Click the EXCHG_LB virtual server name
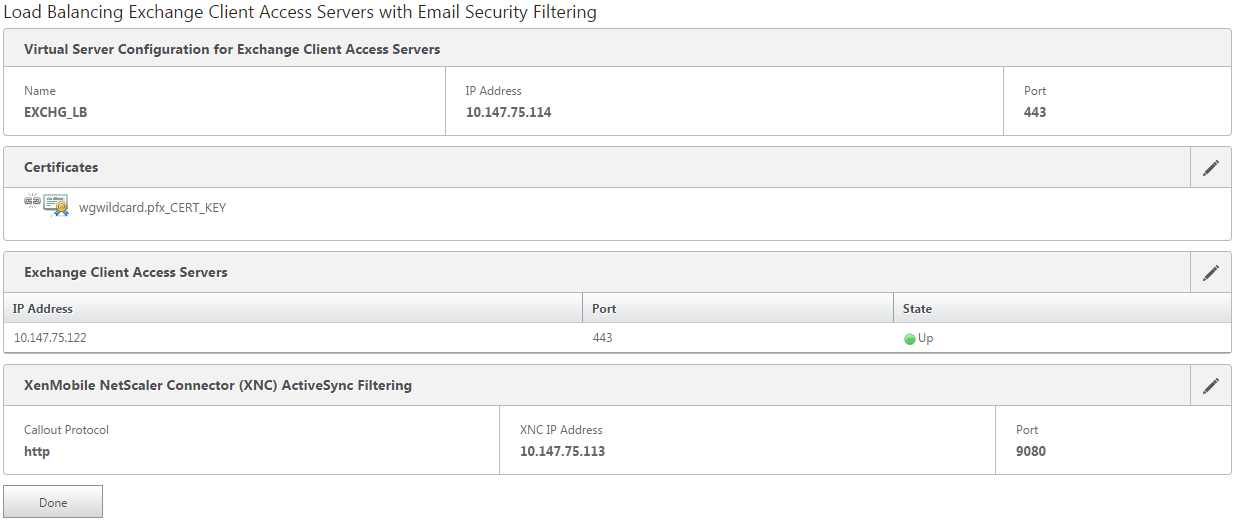Viewport: 1234px width, 521px height. coord(56,112)
